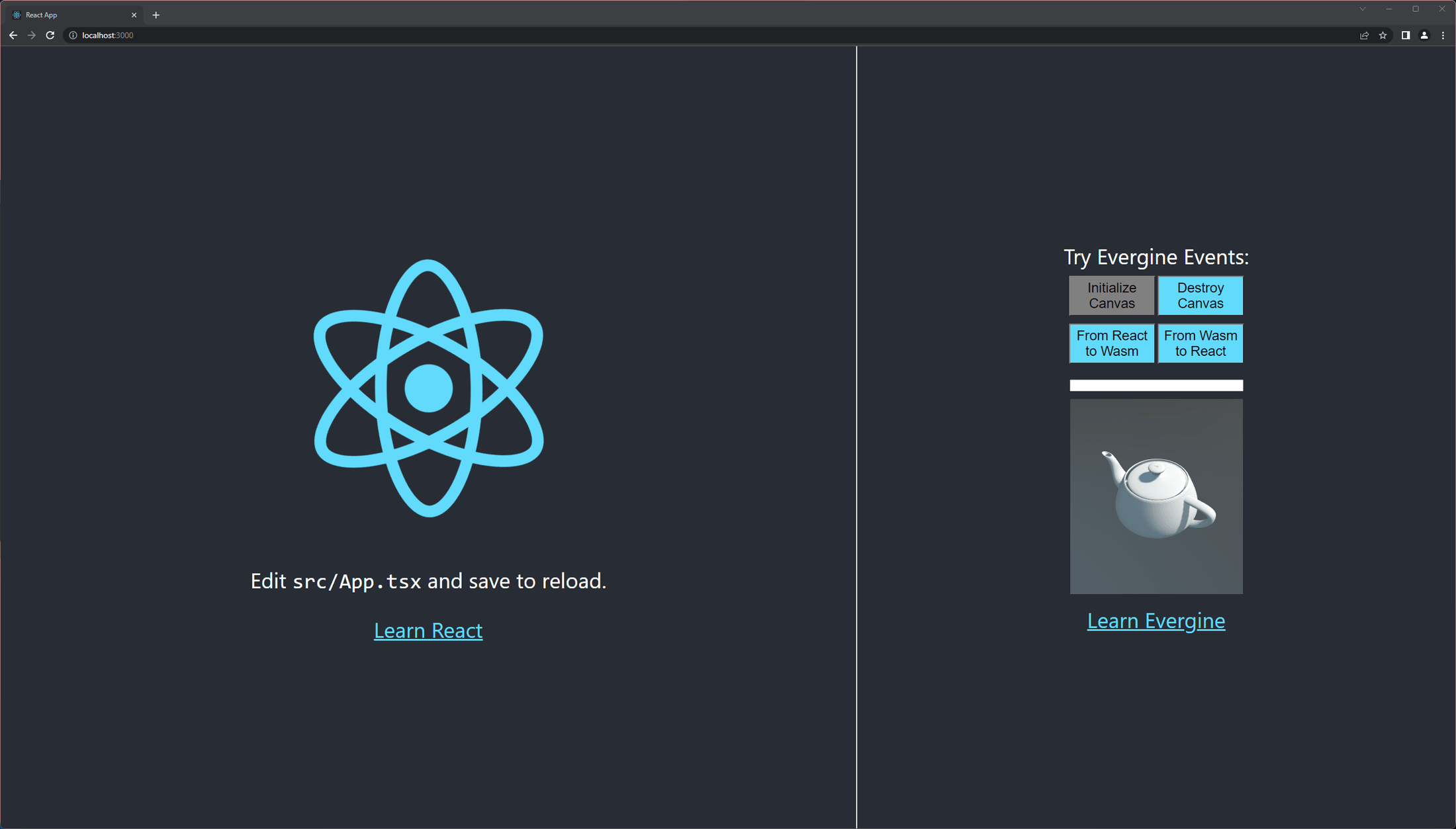View site information icon next to URL
The width and height of the screenshot is (1456, 829).
pos(73,35)
